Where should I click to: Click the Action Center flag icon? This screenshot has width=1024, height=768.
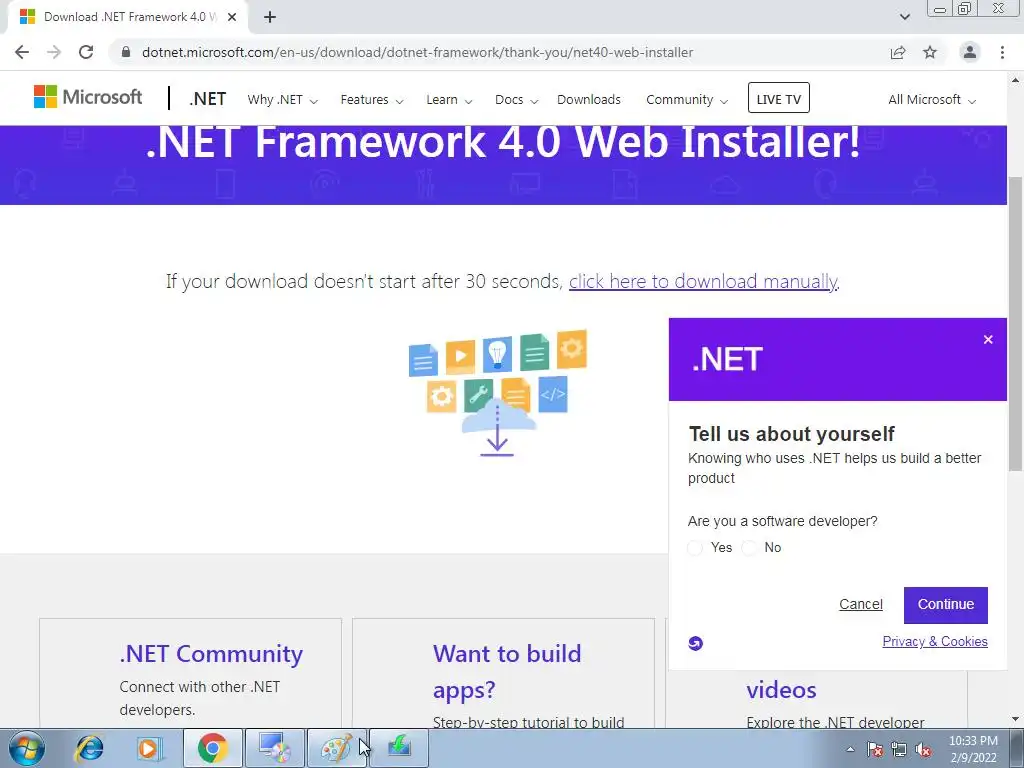click(x=875, y=749)
